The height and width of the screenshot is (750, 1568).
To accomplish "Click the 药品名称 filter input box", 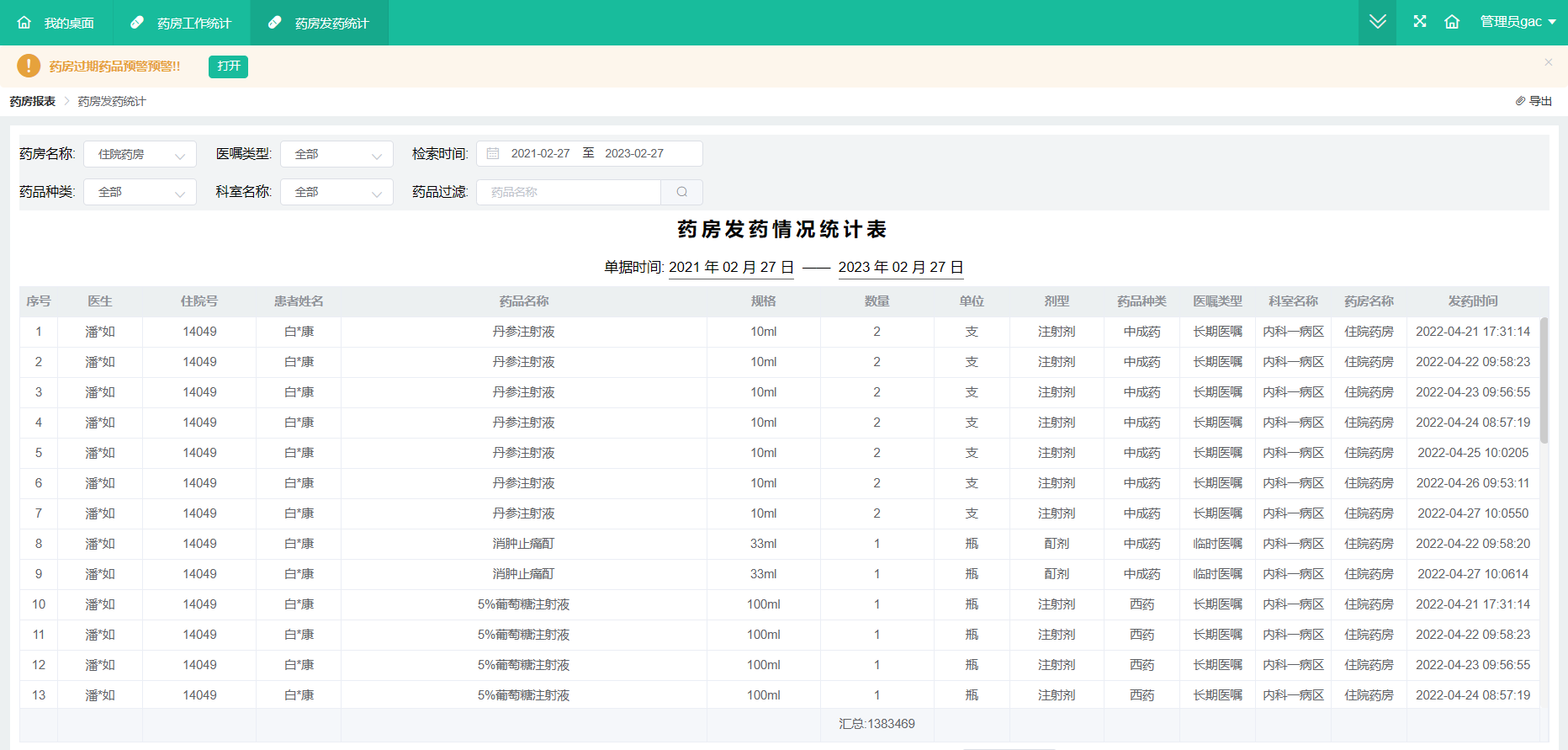I will point(569,192).
